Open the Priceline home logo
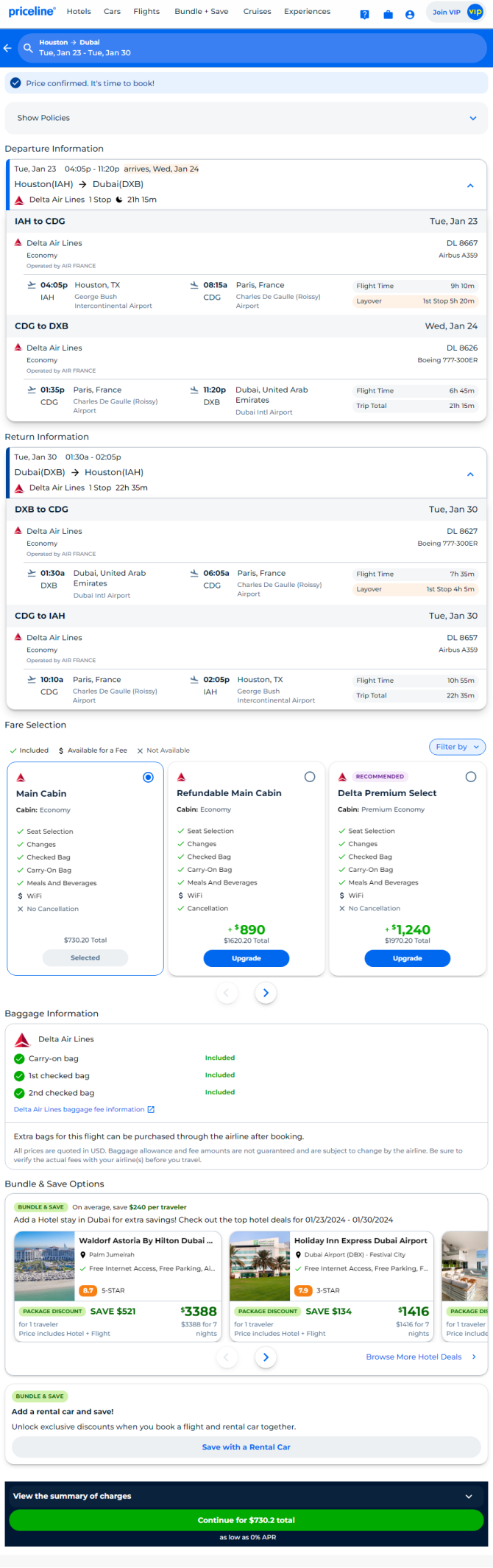This screenshot has height=1568, width=493. [32, 12]
